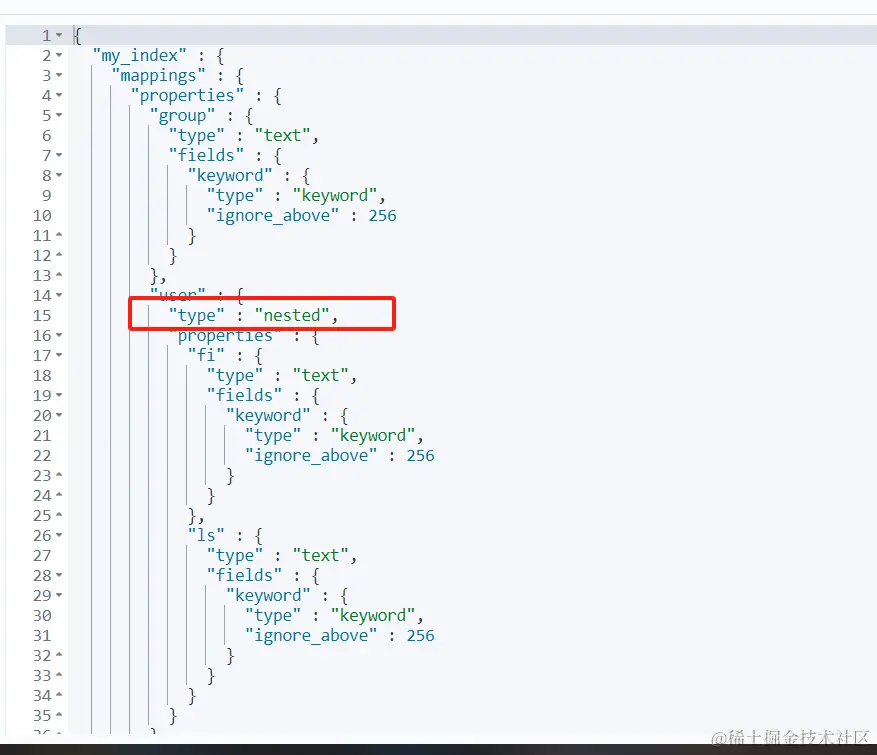Click the "nested" type value

pyautogui.click(x=292, y=315)
